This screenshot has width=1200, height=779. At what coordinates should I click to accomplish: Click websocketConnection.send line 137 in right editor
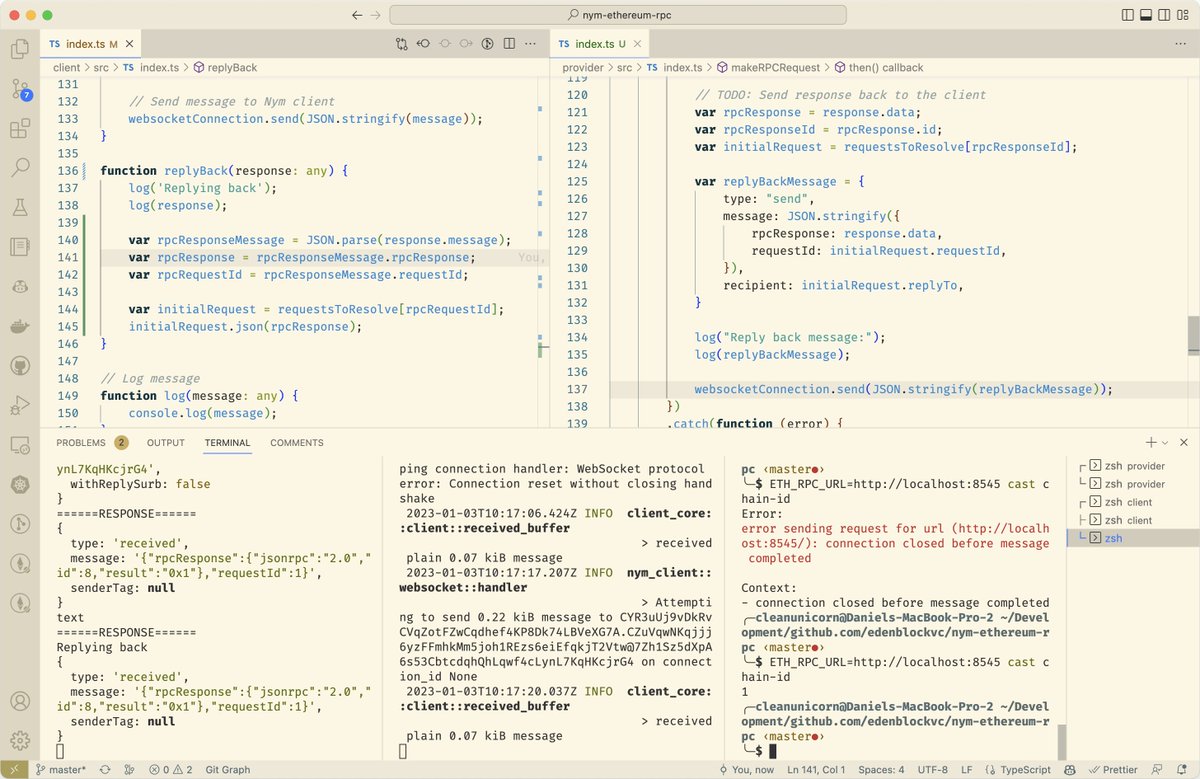point(904,389)
